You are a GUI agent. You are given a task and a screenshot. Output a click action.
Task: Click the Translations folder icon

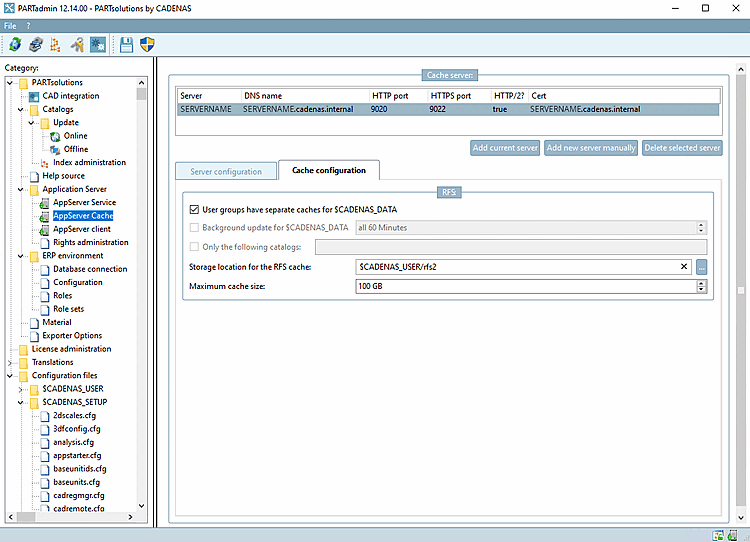23,363
